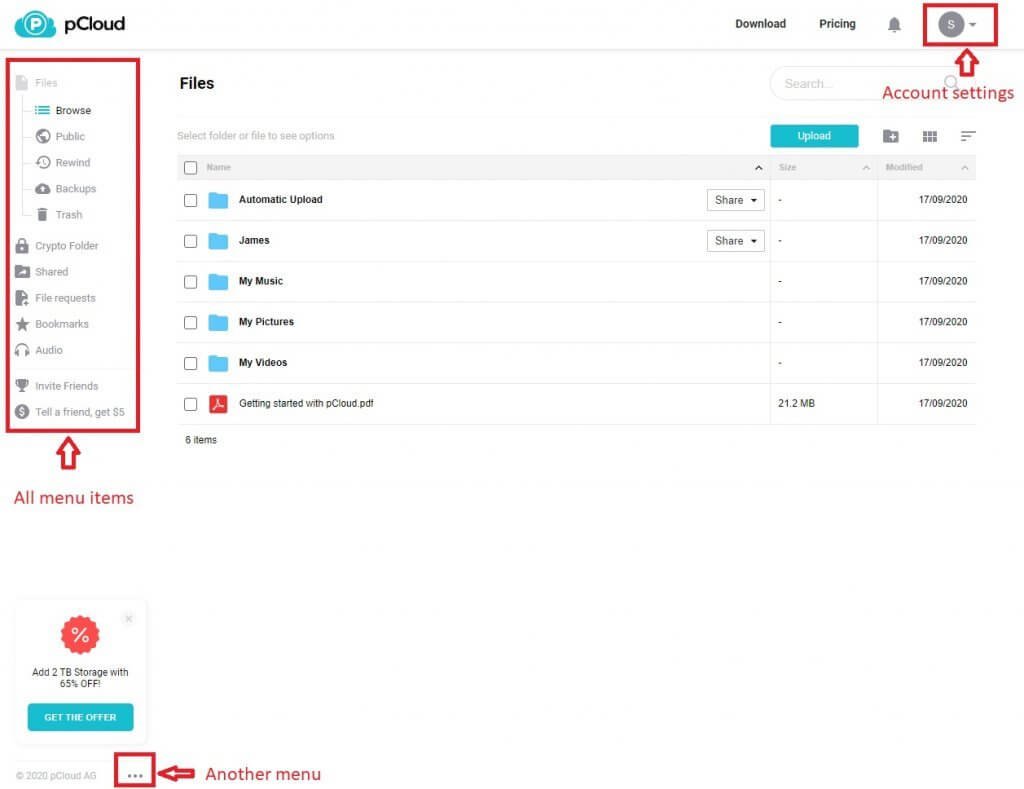This screenshot has height=789, width=1024.
Task: Toggle the select-all checkbox in header
Action: pos(191,168)
